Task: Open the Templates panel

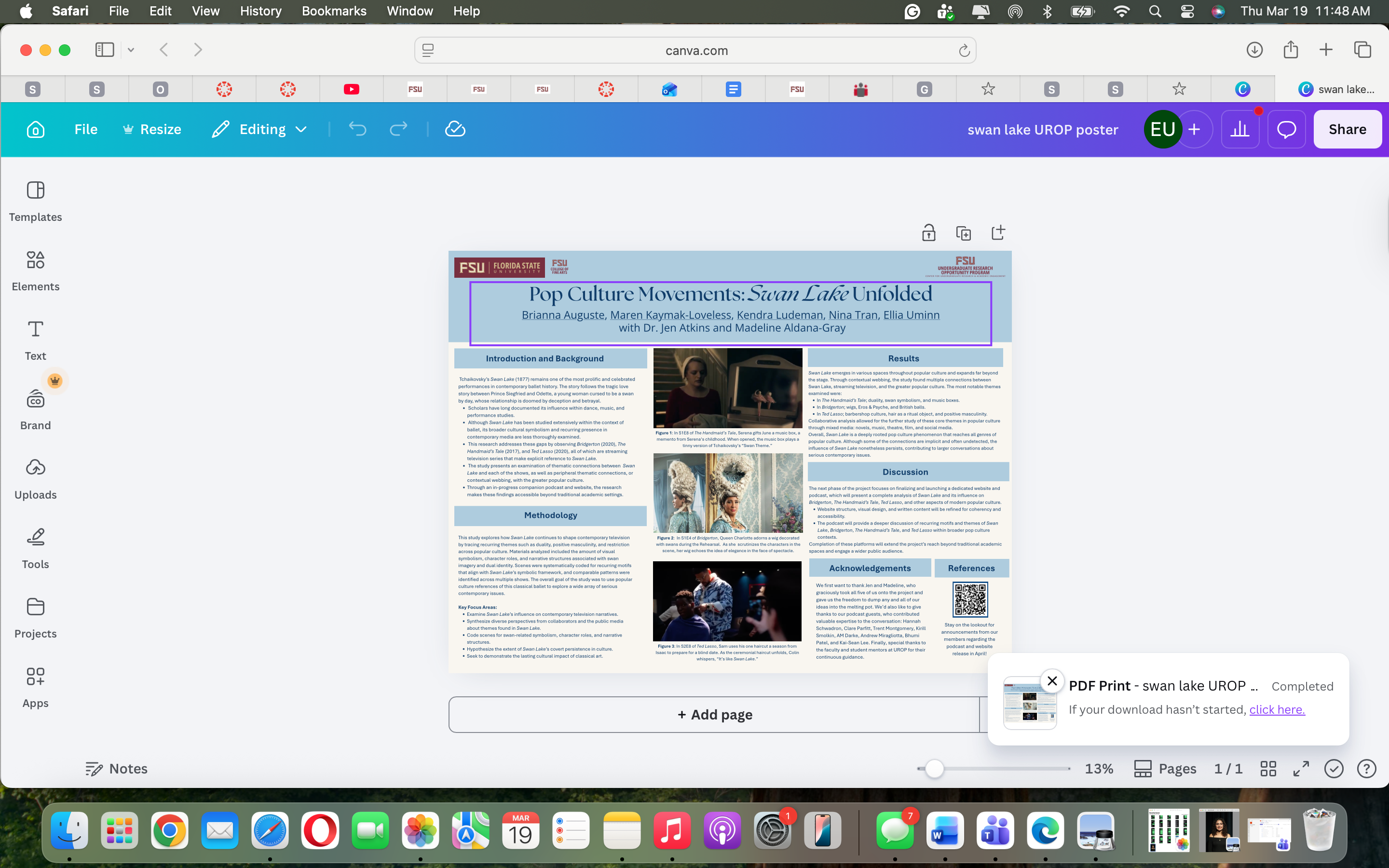Action: (35, 201)
